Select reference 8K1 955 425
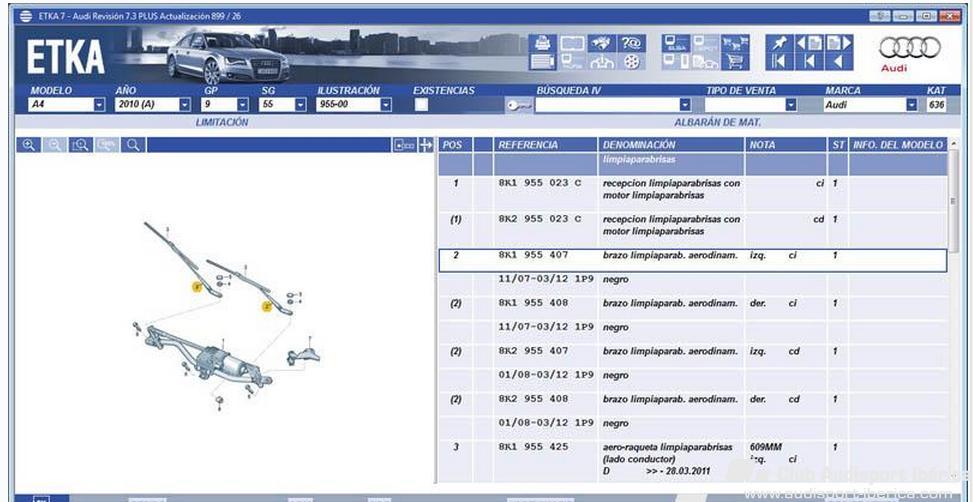 click(x=533, y=447)
